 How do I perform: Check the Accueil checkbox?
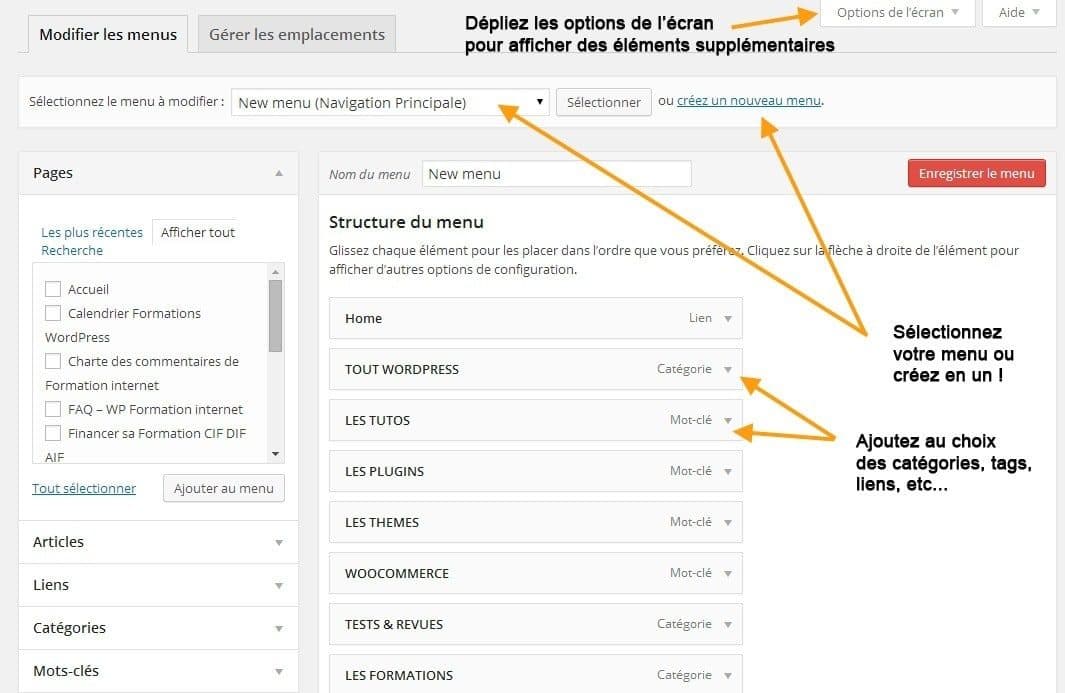point(53,289)
